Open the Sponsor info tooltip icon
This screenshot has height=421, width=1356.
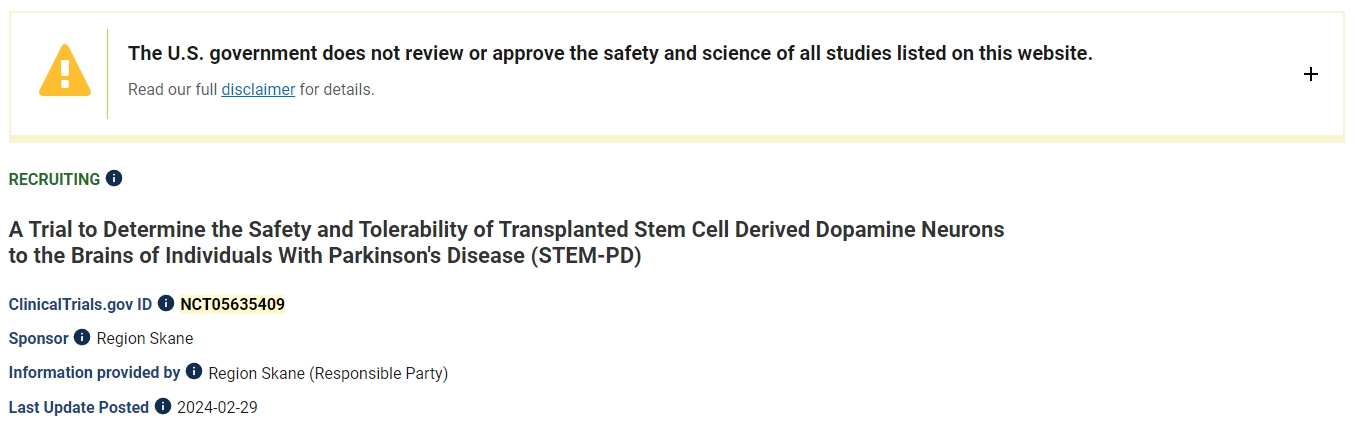coord(82,337)
